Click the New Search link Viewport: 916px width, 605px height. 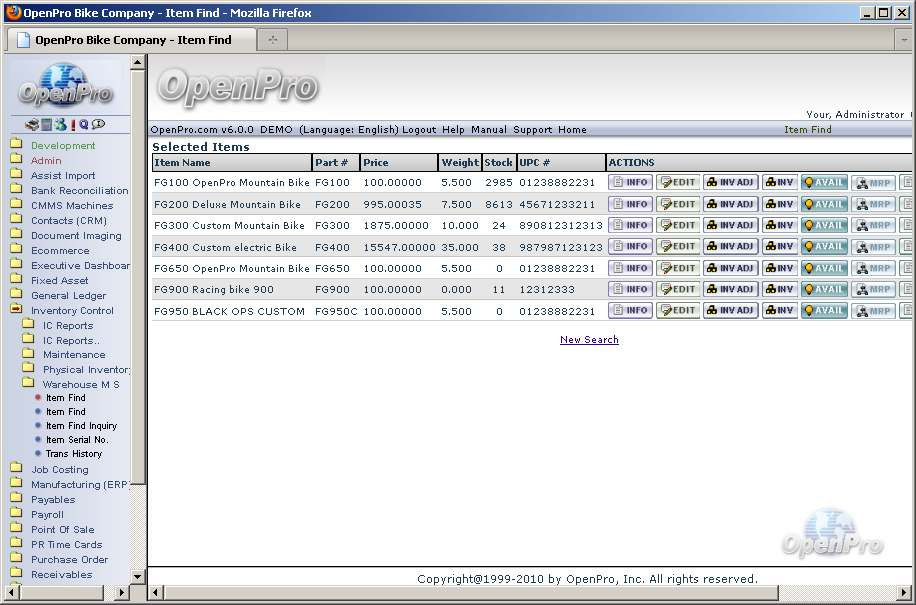pos(589,340)
